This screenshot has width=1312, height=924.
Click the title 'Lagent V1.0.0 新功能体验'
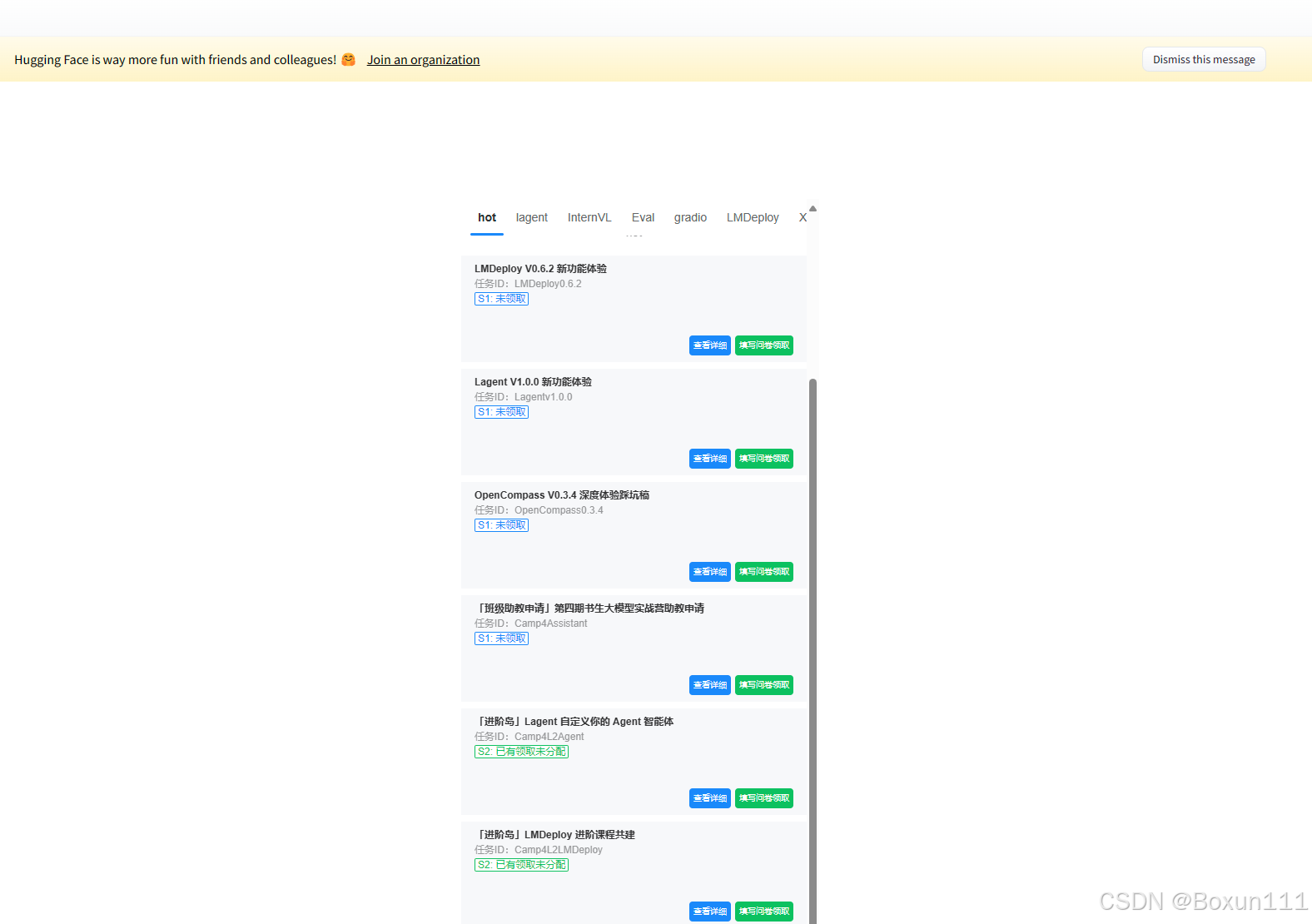tap(533, 382)
